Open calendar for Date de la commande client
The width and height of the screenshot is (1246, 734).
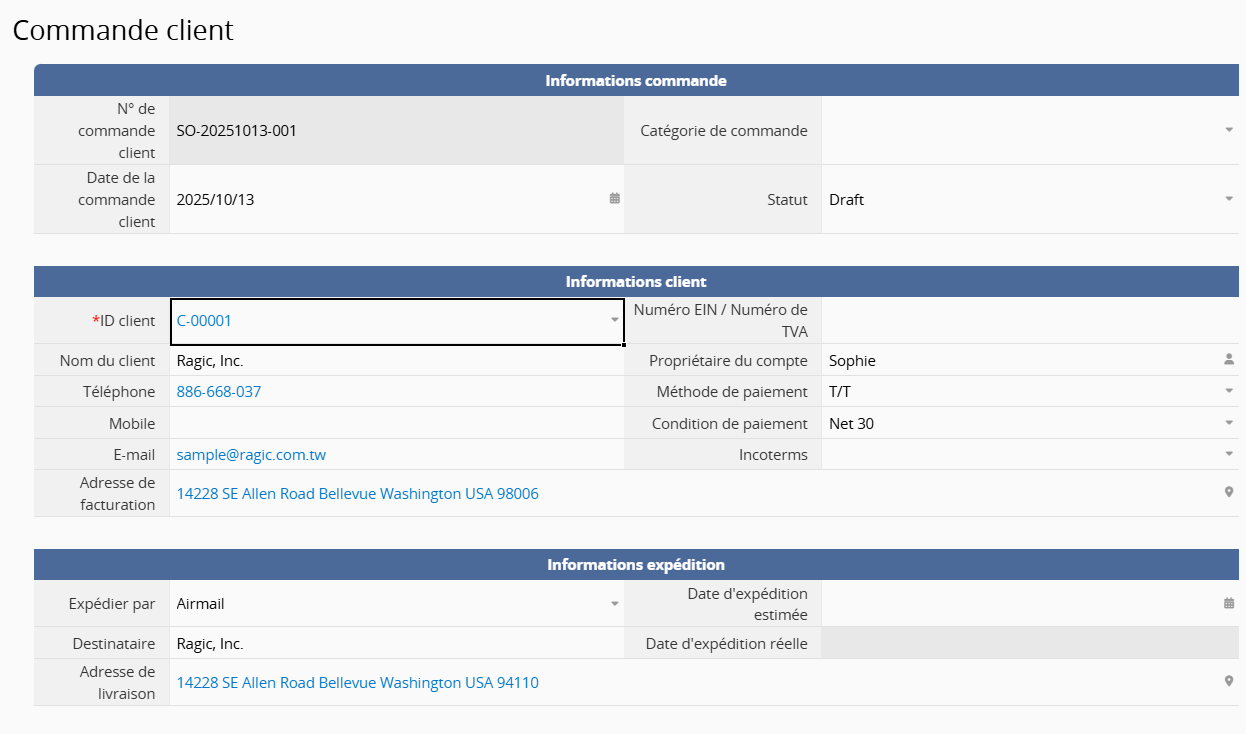point(614,199)
